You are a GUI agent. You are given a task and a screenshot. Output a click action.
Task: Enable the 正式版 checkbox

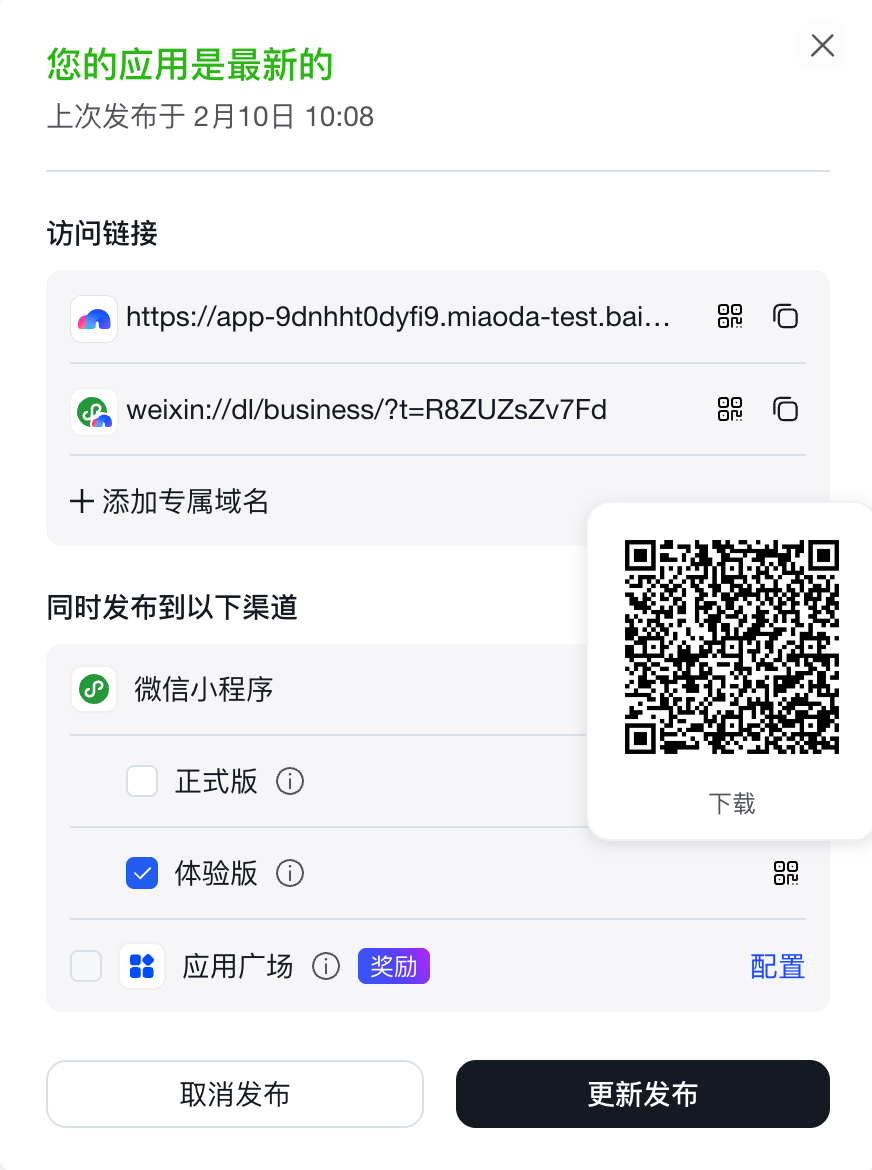click(142, 781)
